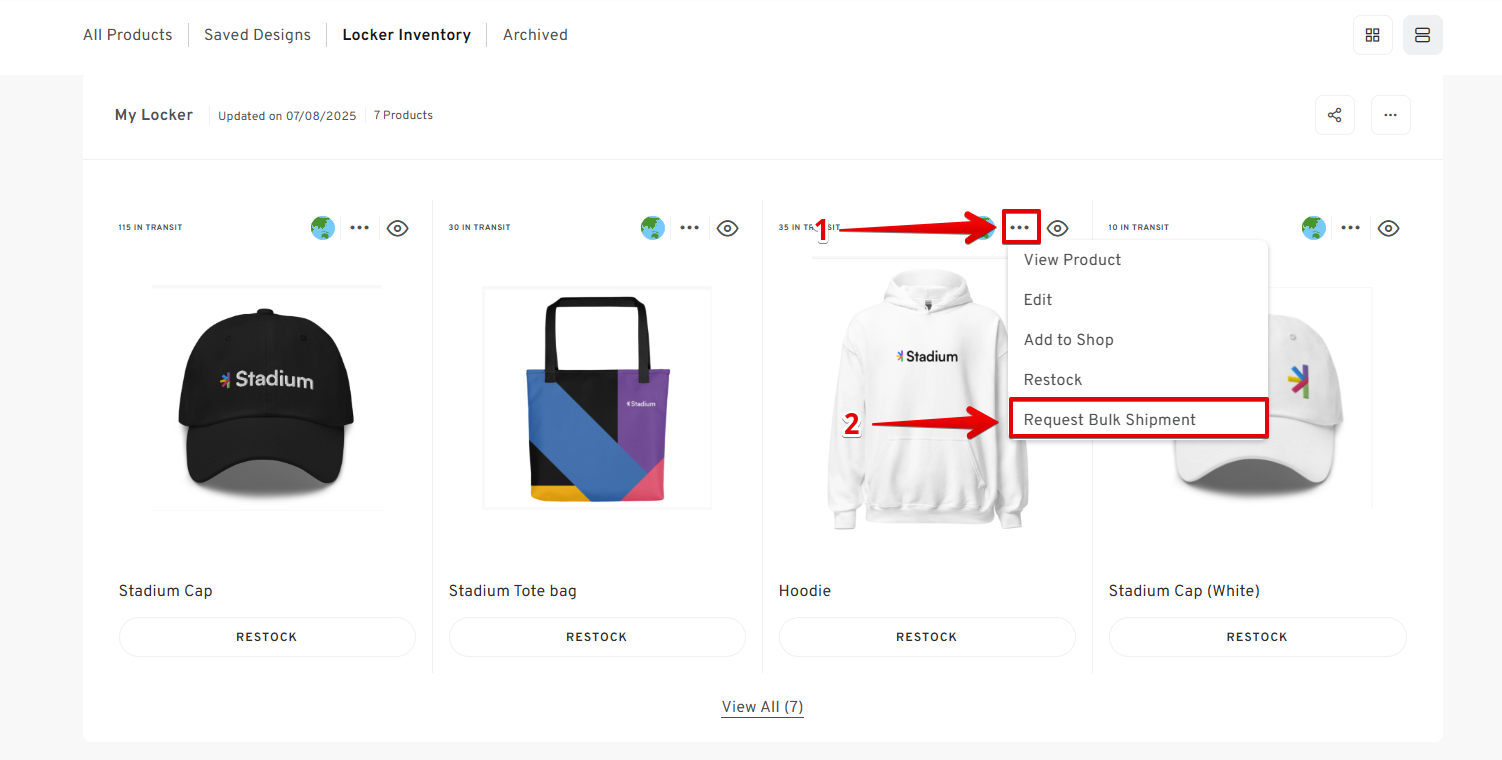
Task: Switch to grid view layout
Action: click(1372, 35)
